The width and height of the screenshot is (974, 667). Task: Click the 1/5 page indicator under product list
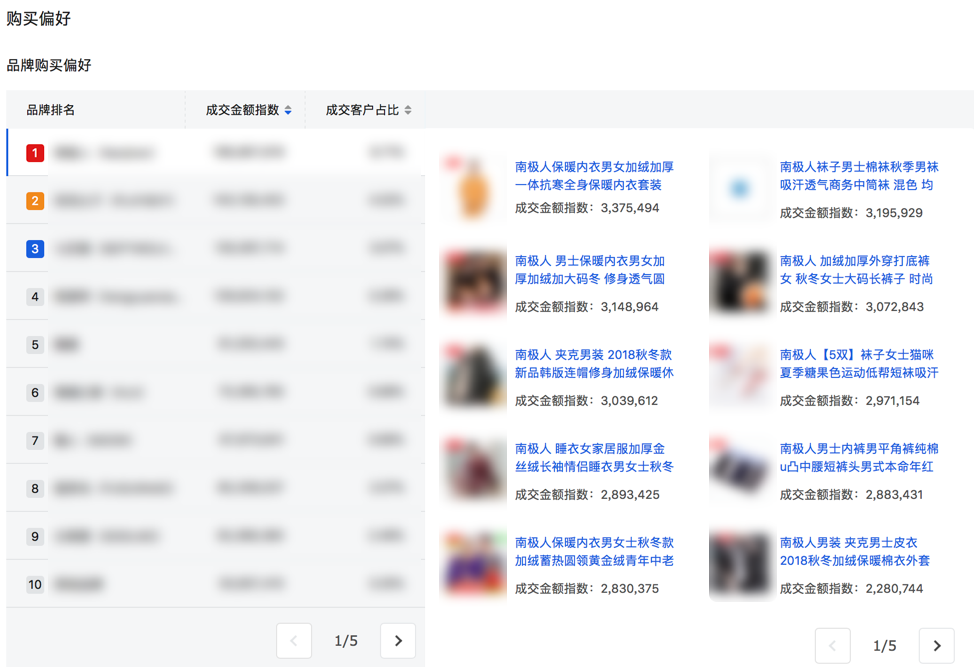click(885, 646)
